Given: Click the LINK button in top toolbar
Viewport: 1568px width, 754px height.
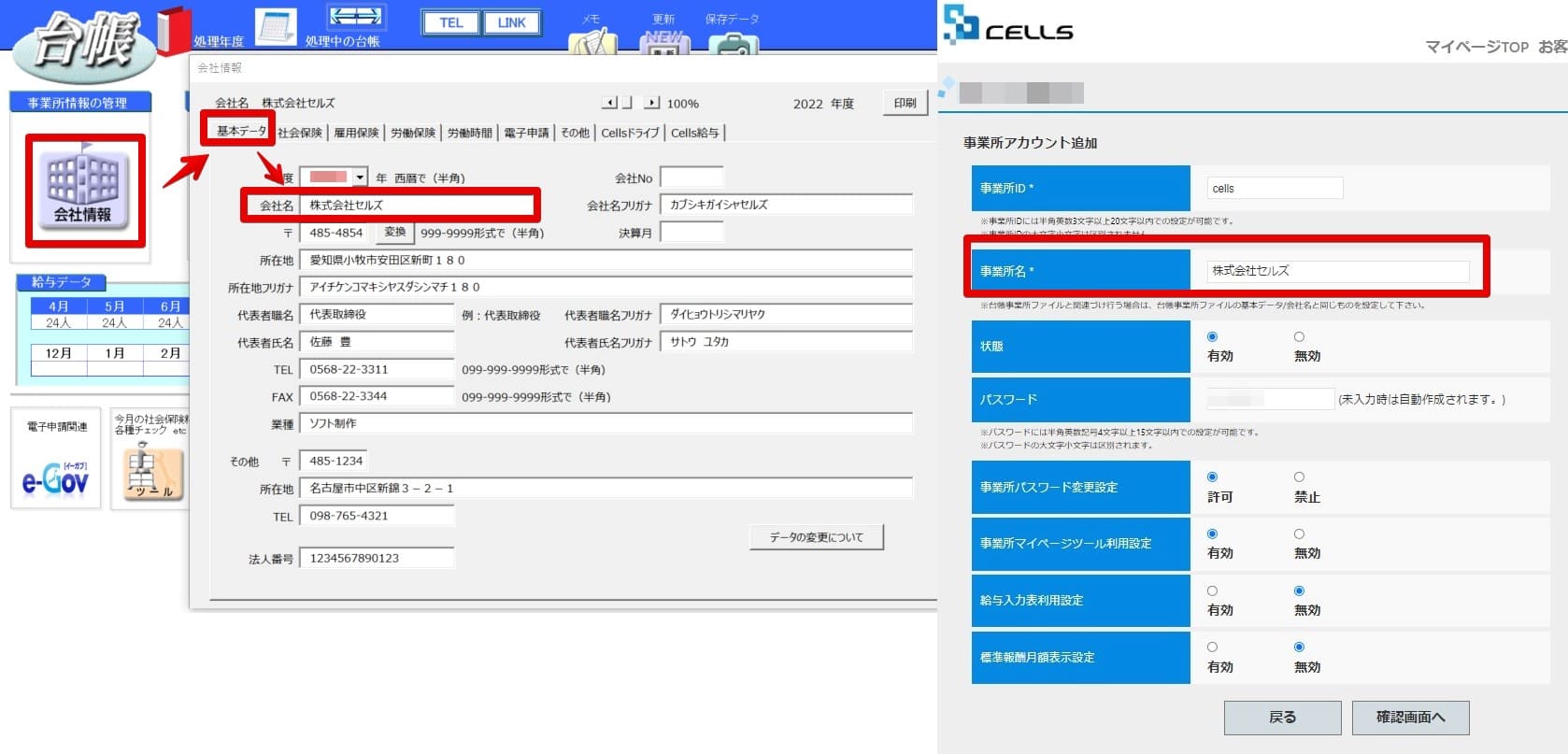Looking at the screenshot, I should (512, 22).
